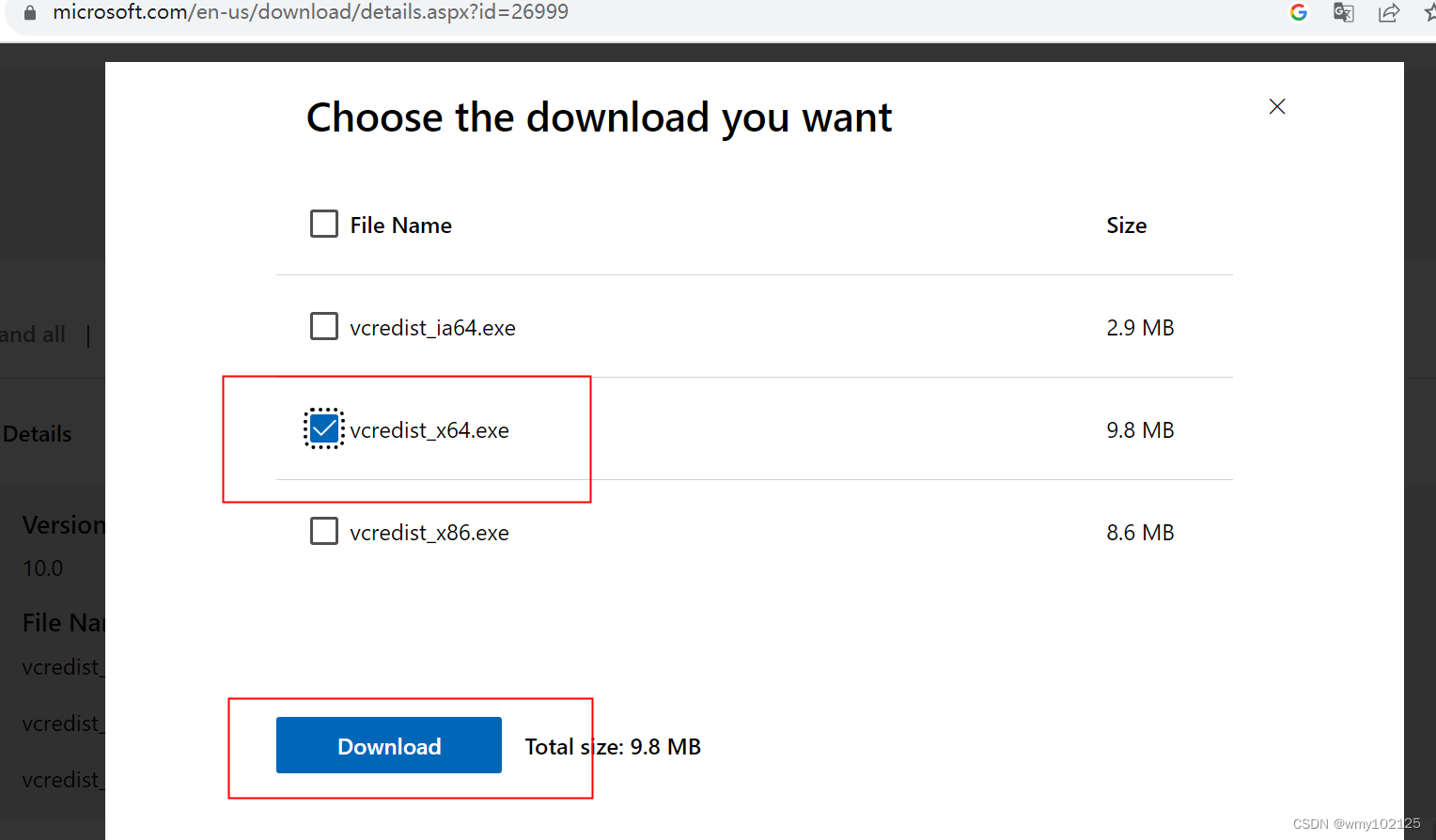Image resolution: width=1436 pixels, height=840 pixels.
Task: Select the Details section heading
Action: click(x=39, y=433)
